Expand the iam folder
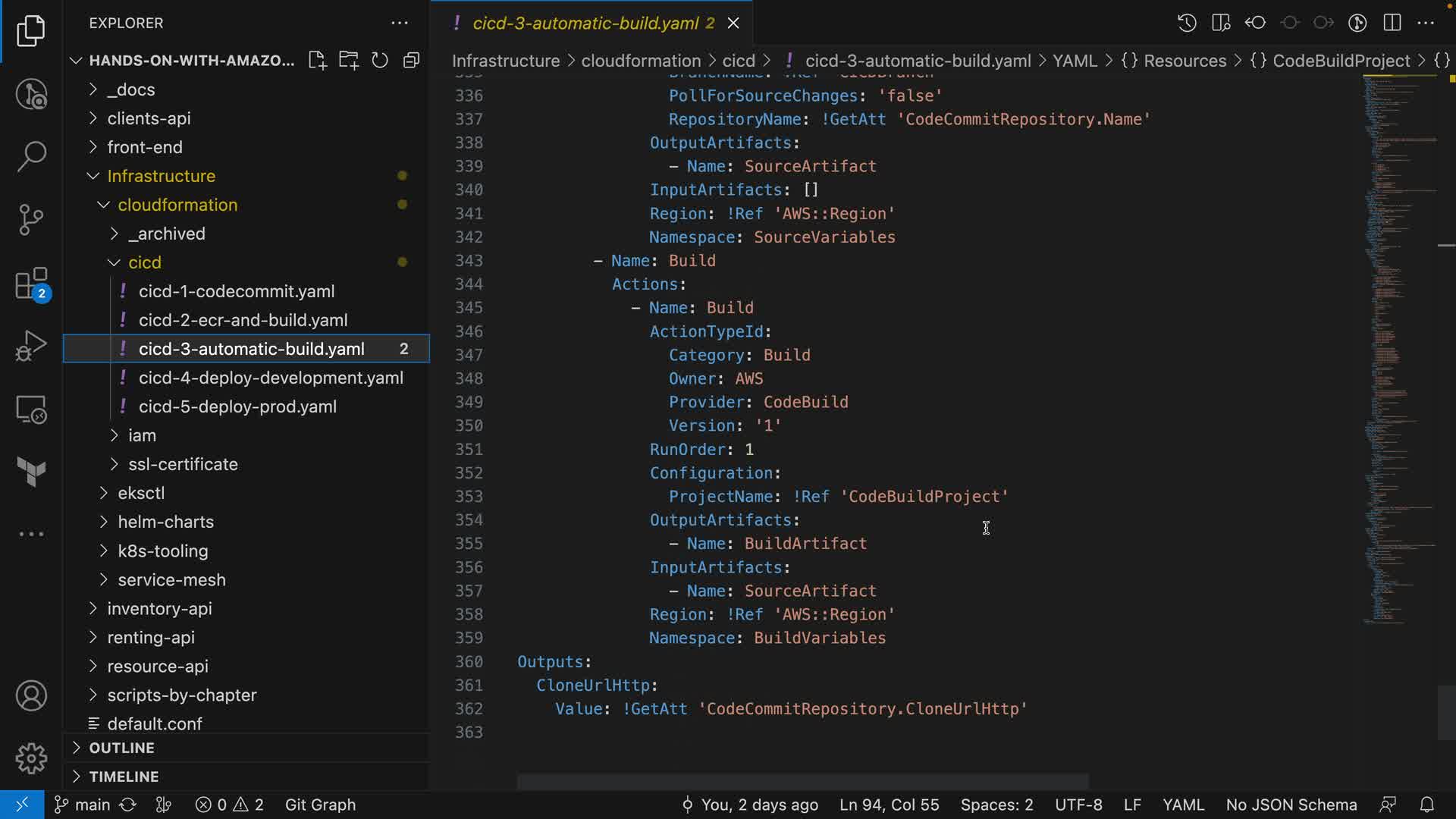The width and height of the screenshot is (1456, 819). pos(142,435)
